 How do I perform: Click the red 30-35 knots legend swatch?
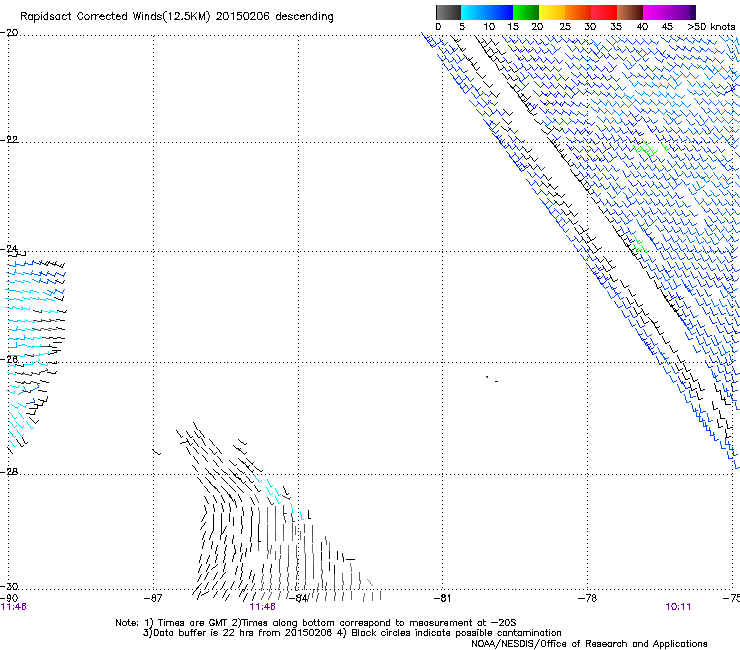click(x=604, y=12)
